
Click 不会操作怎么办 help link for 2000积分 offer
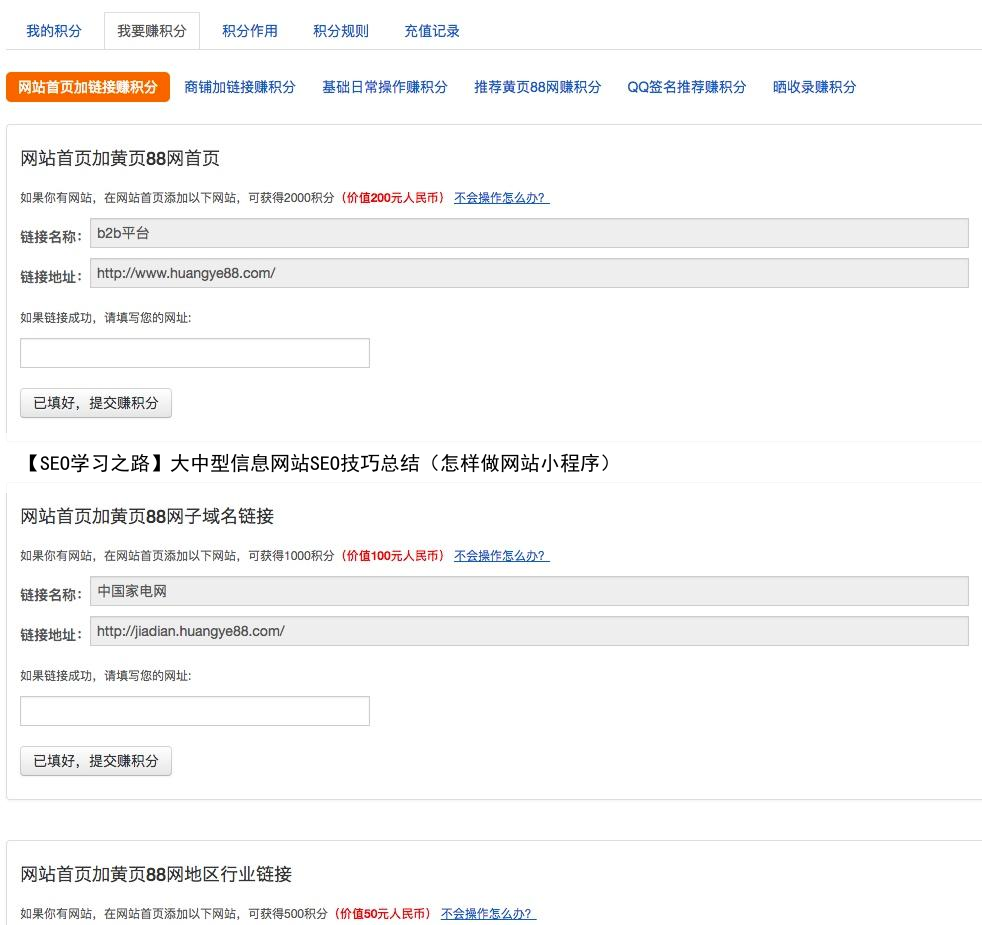(x=501, y=198)
